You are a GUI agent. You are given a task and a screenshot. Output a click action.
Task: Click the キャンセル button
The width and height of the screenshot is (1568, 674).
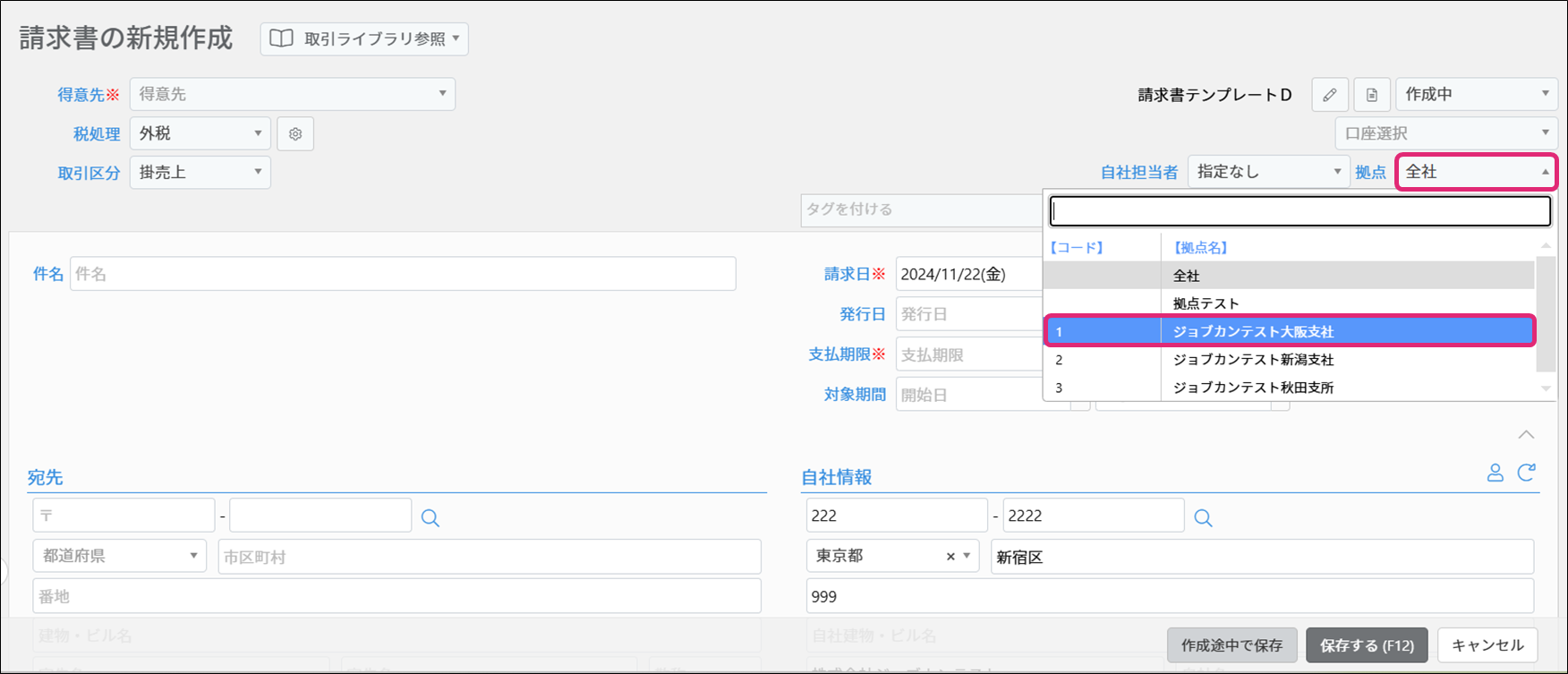pyautogui.click(x=1487, y=645)
